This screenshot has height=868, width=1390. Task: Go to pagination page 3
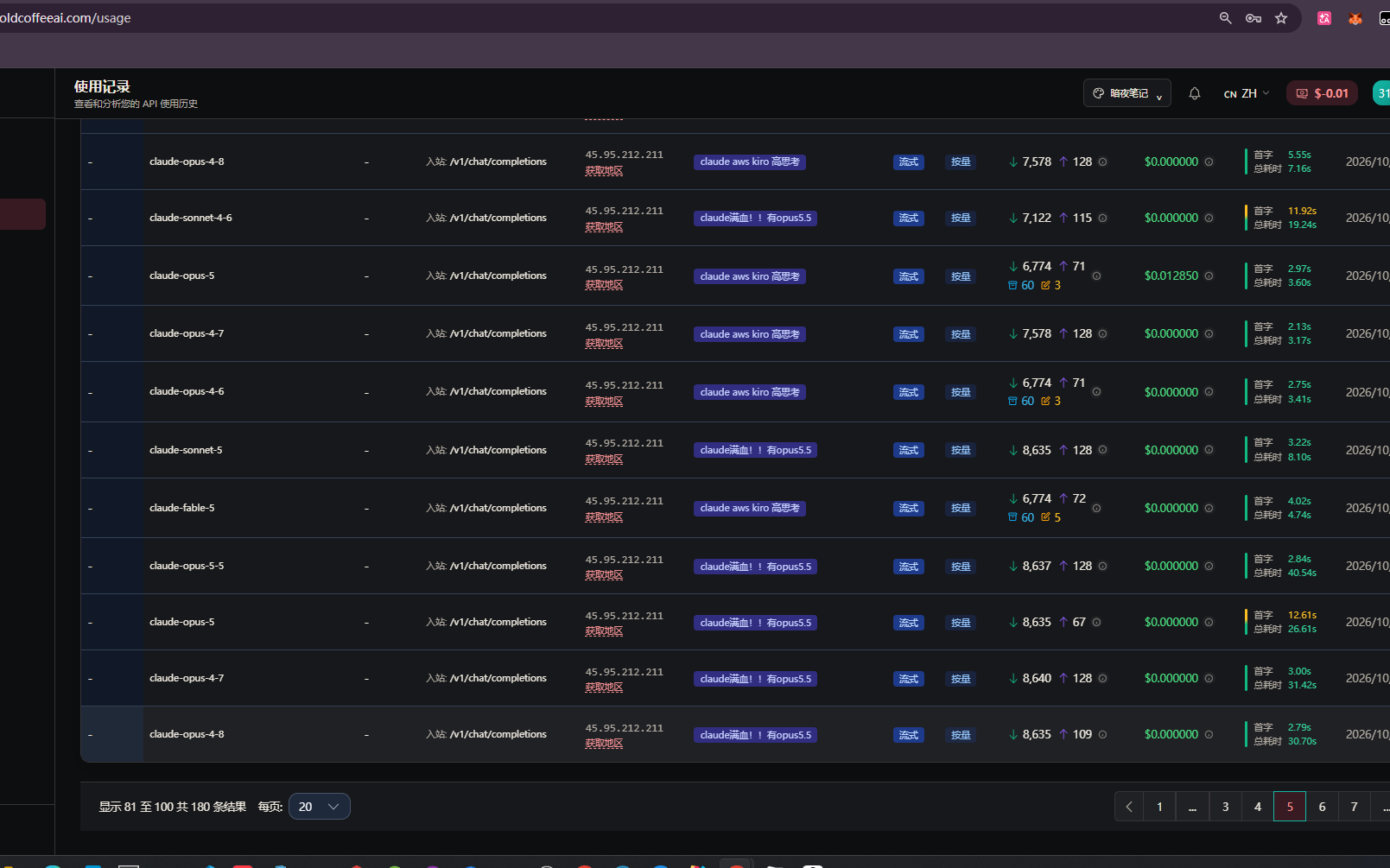tap(1225, 807)
